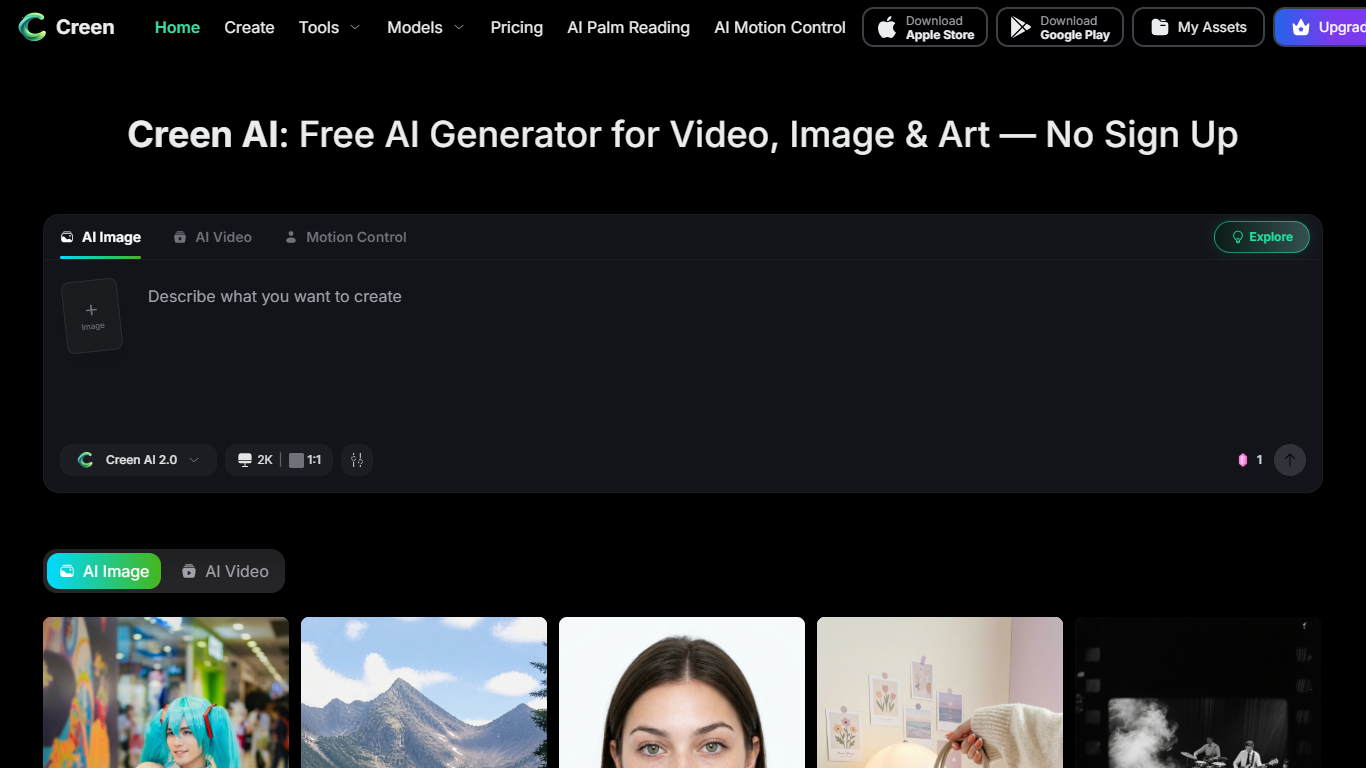This screenshot has height=768, width=1366.
Task: Open the Create page
Action: click(249, 27)
